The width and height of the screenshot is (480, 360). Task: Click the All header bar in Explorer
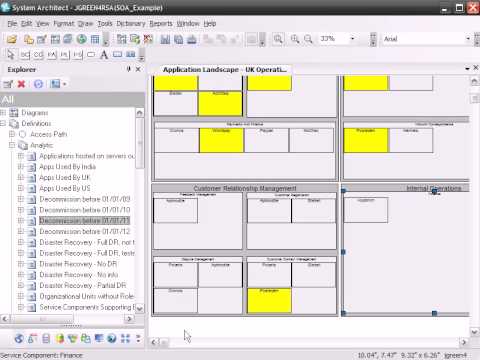pyautogui.click(x=72, y=99)
